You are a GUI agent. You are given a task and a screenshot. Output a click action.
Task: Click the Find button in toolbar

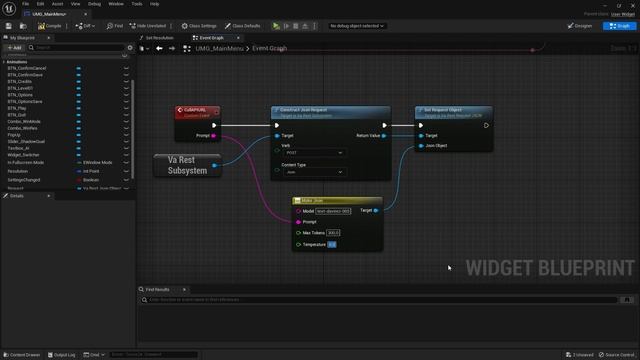(x=115, y=26)
